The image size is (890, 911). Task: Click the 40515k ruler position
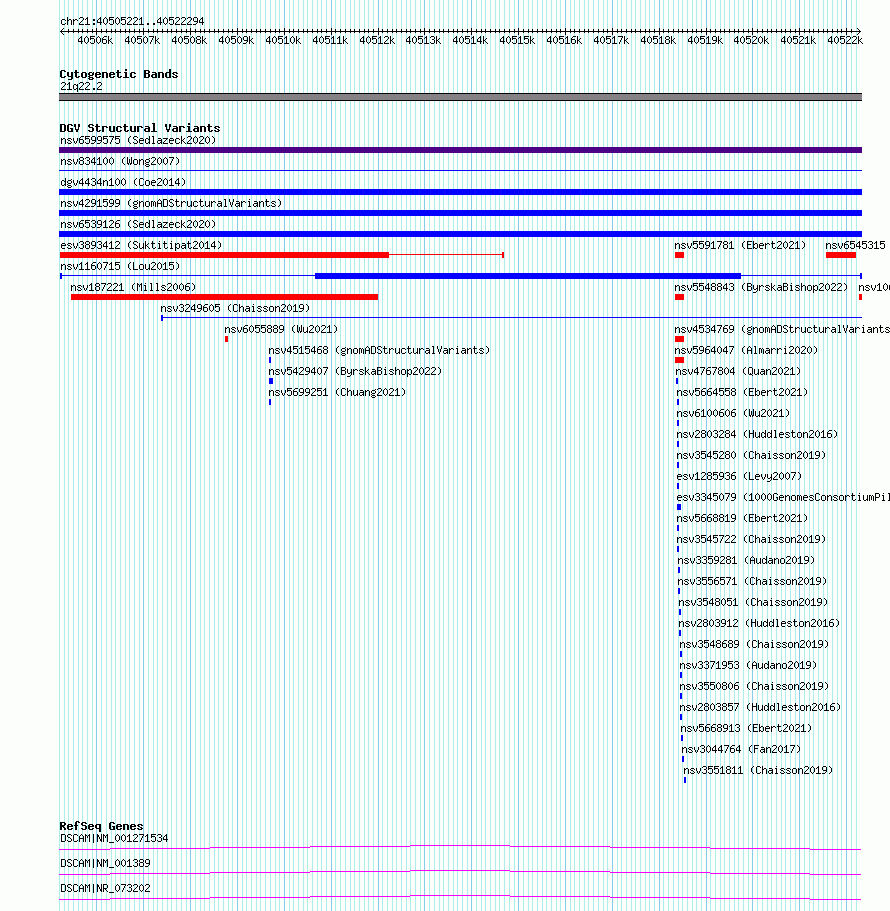(x=517, y=40)
